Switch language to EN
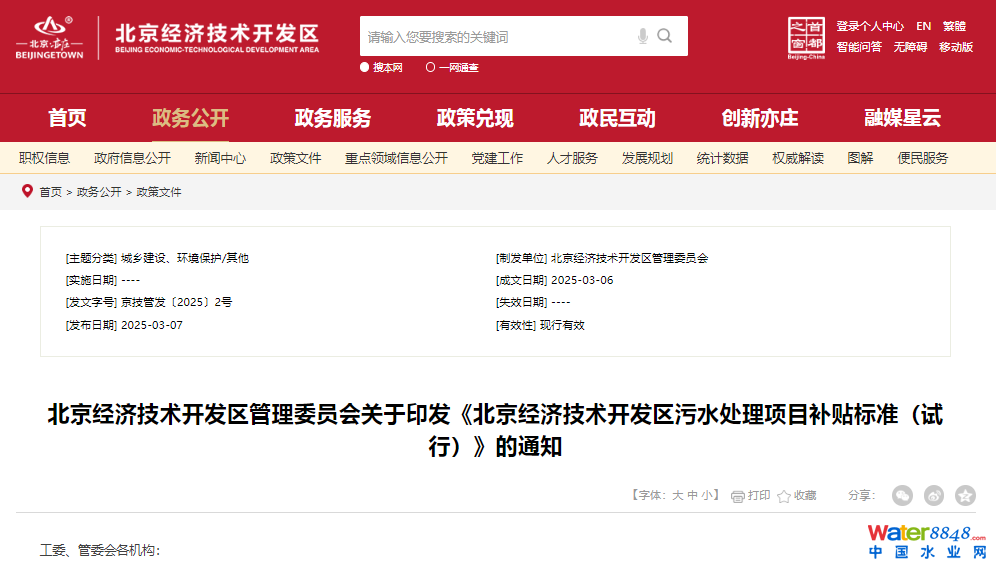The image size is (996, 569). click(x=923, y=27)
